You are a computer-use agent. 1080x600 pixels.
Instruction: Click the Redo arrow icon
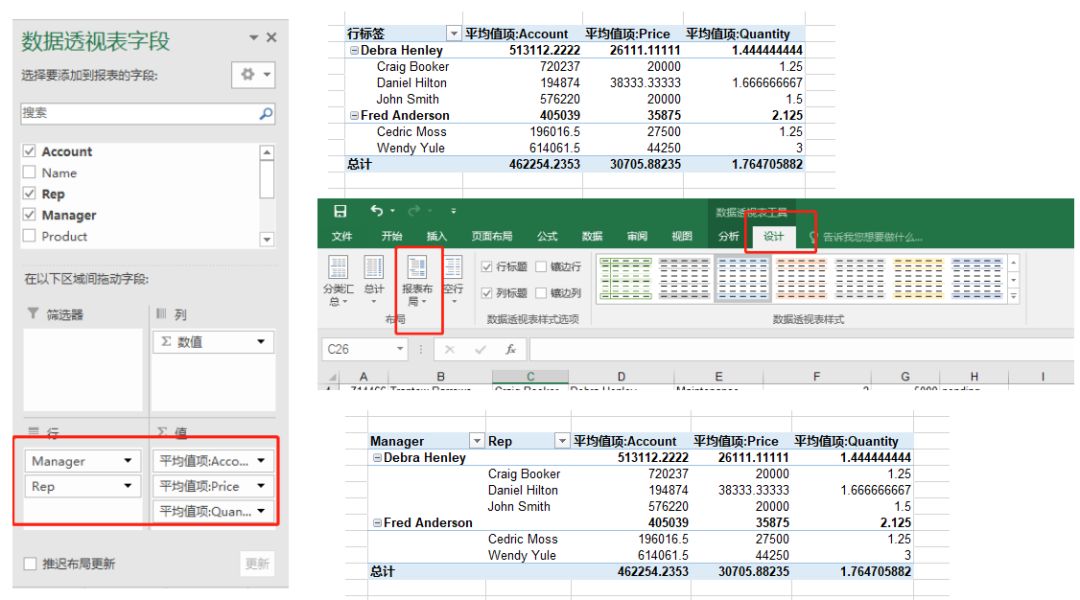[414, 211]
